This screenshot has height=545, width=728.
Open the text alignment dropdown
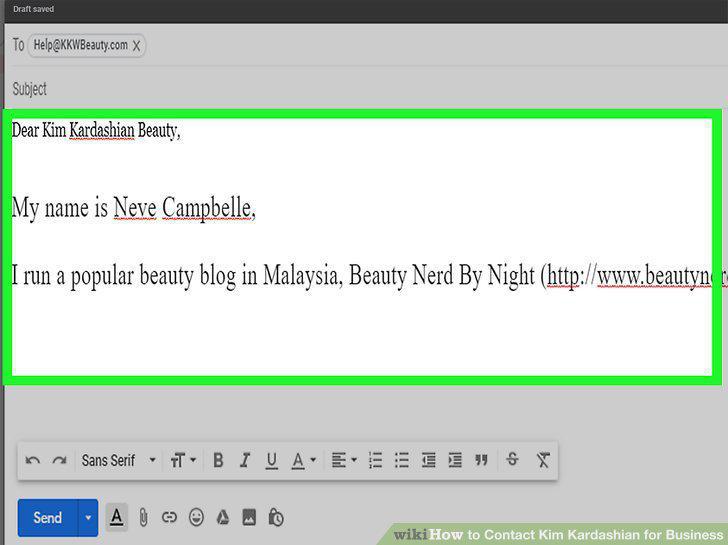tap(344, 460)
